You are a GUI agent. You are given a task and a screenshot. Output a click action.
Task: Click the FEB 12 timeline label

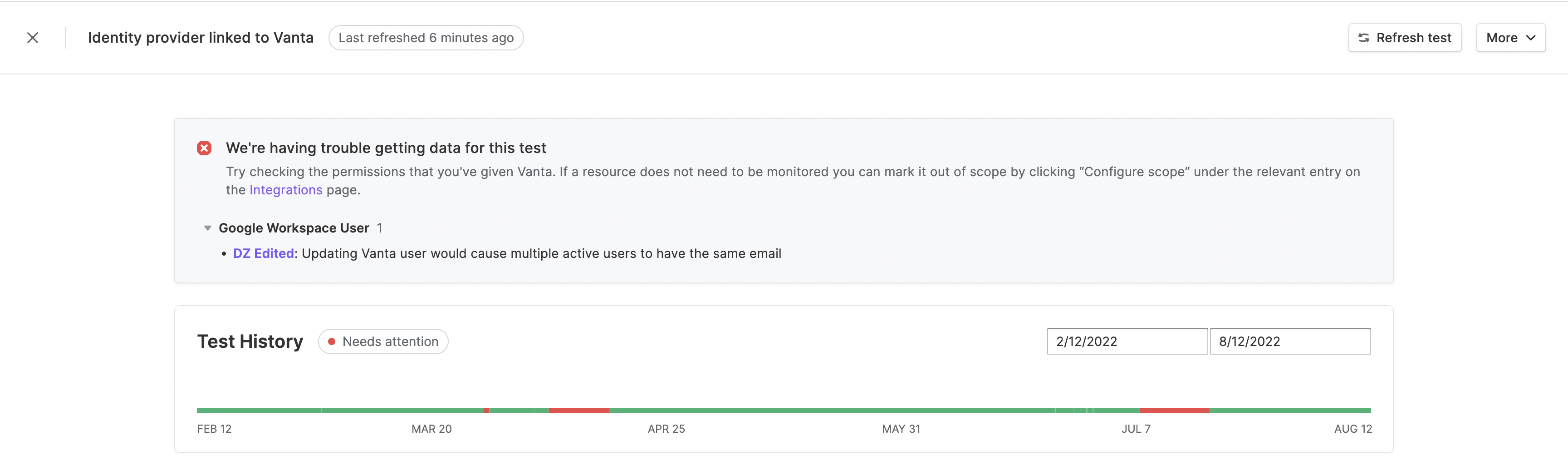[x=214, y=429]
